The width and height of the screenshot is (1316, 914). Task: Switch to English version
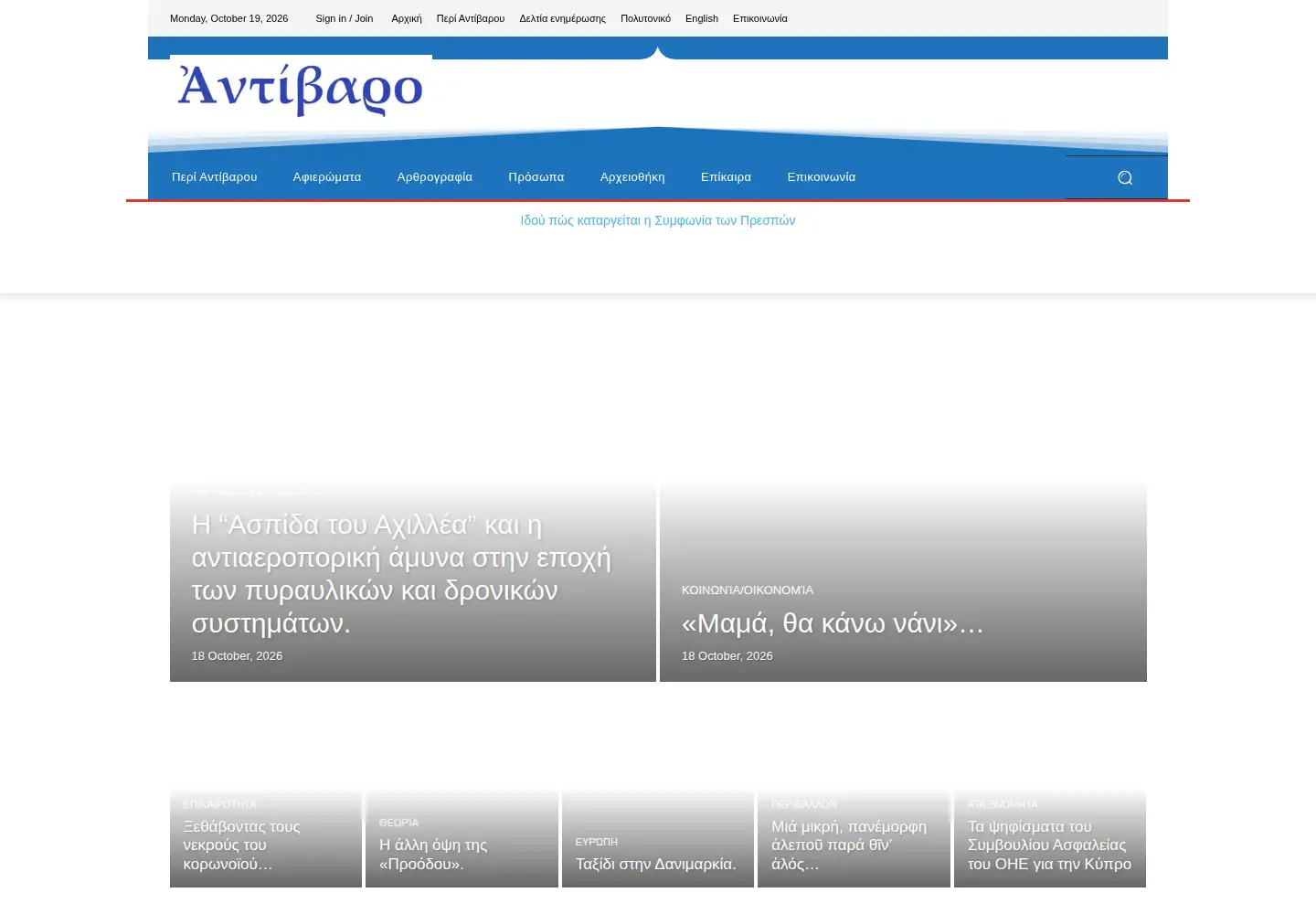702,18
